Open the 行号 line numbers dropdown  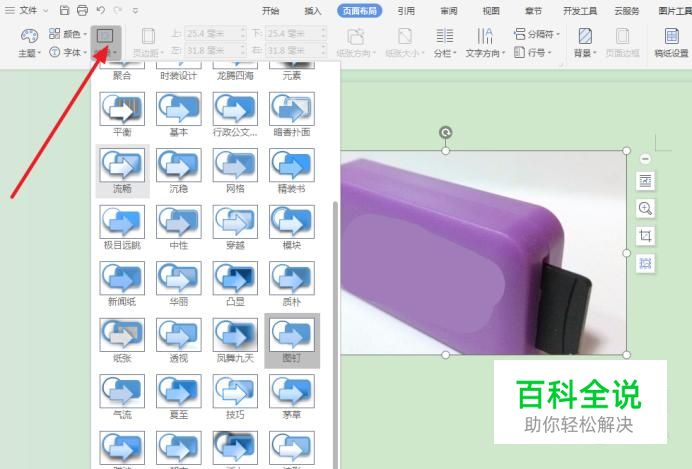[x=533, y=53]
